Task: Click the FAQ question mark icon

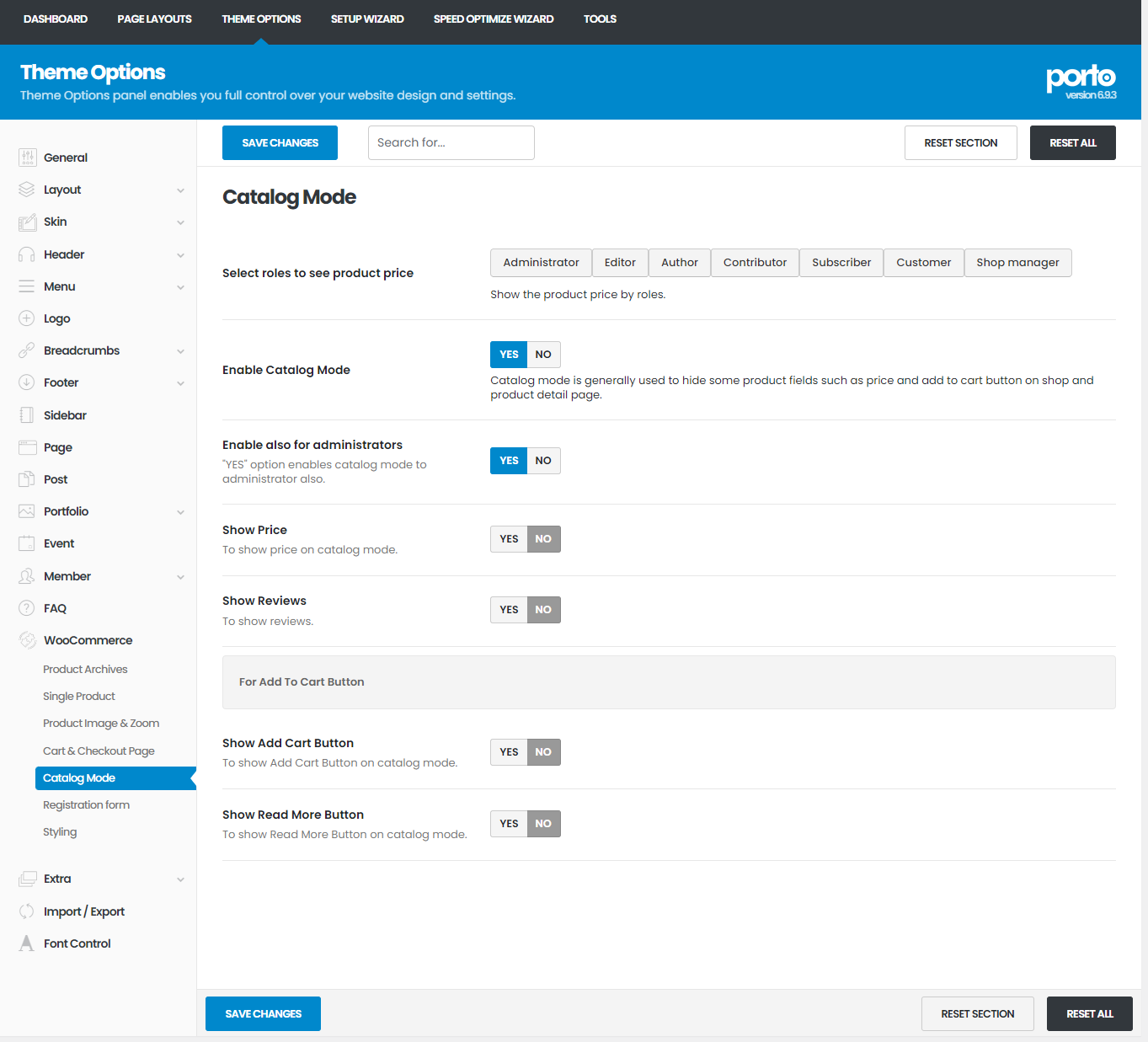Action: point(27,608)
